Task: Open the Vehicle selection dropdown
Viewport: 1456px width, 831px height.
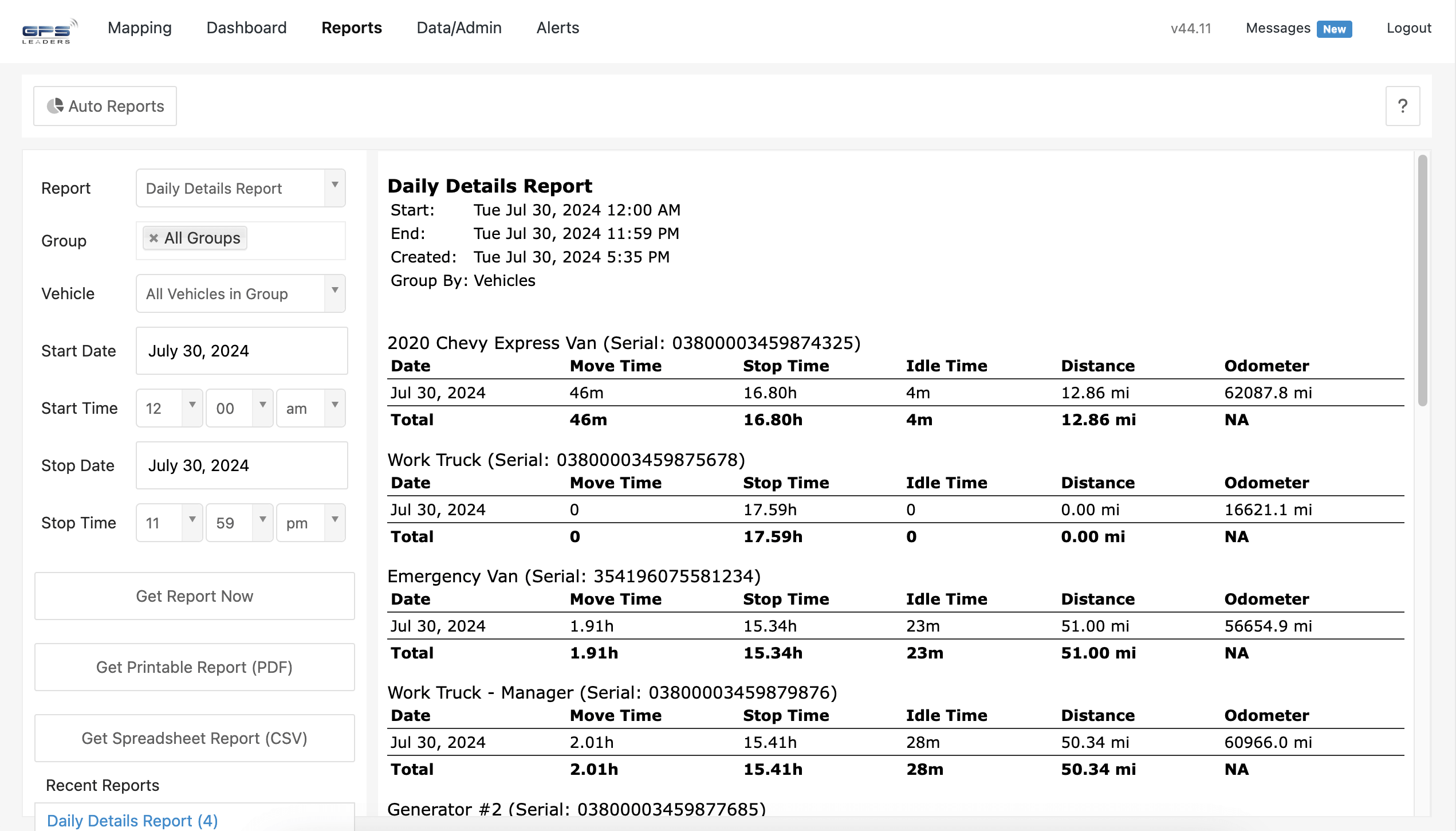Action: click(x=240, y=293)
